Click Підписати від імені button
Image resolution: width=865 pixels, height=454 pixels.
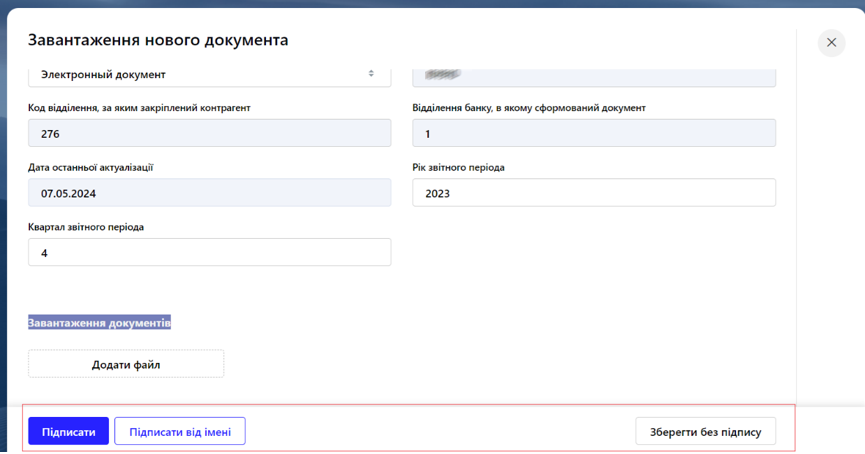pyautogui.click(x=180, y=431)
